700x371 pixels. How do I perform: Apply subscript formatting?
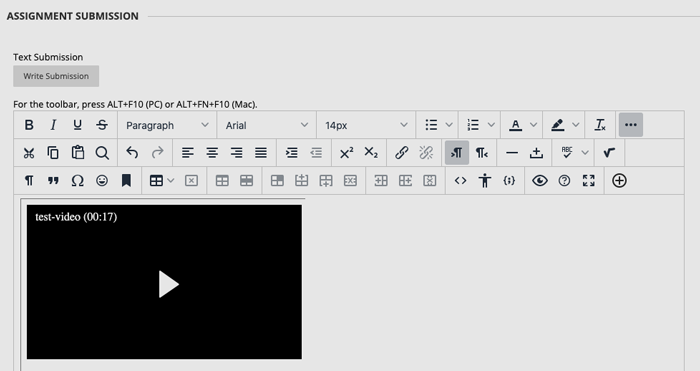click(x=371, y=153)
